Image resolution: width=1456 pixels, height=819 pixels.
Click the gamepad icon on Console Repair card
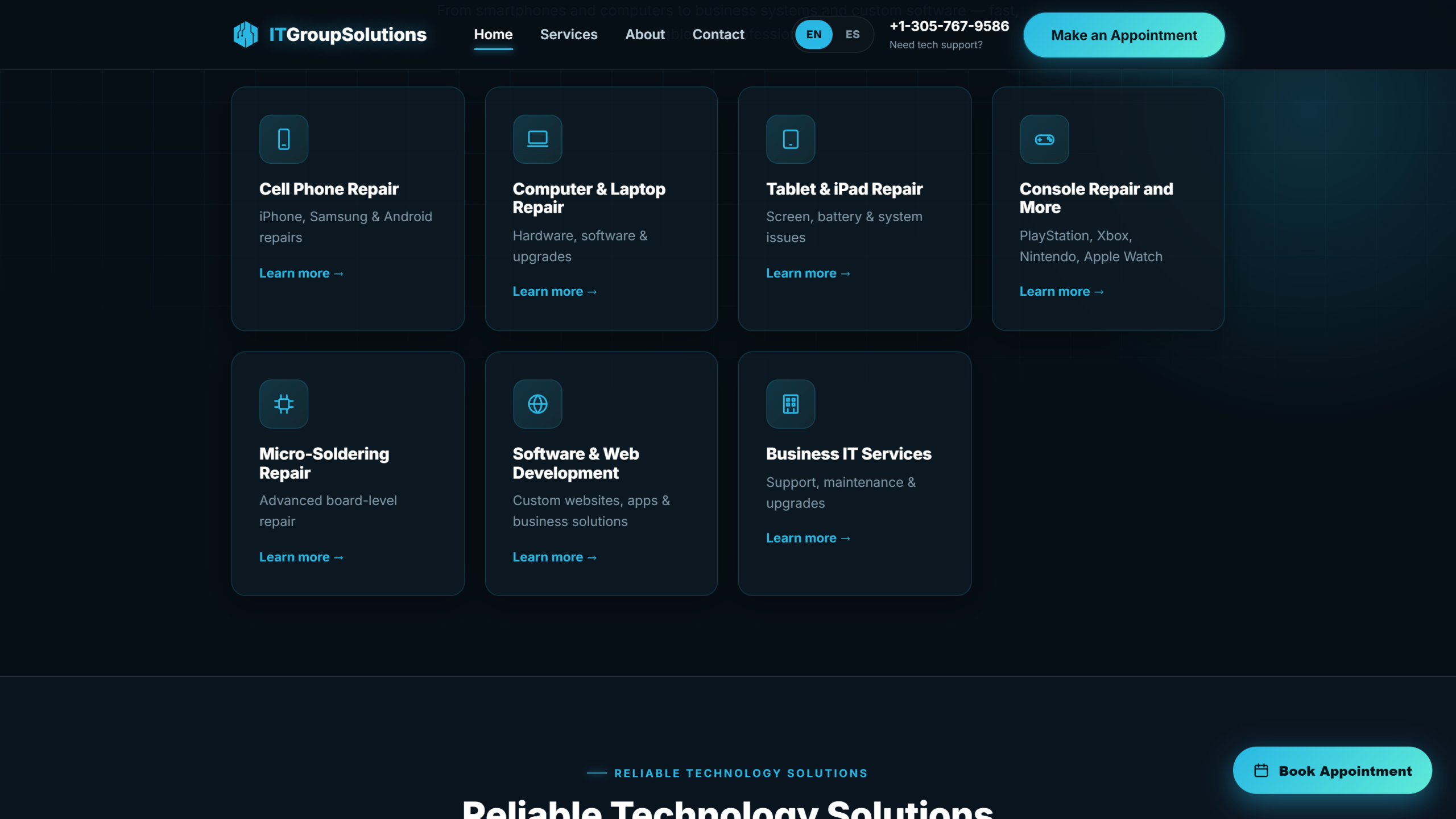1044,139
